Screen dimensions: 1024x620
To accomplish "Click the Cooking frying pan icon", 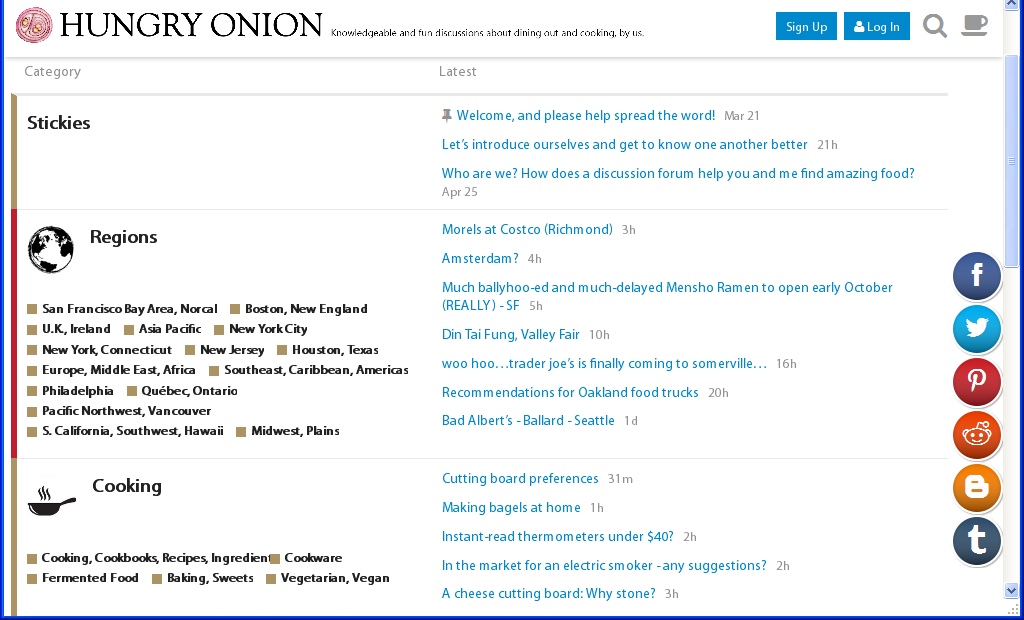I will (x=52, y=500).
